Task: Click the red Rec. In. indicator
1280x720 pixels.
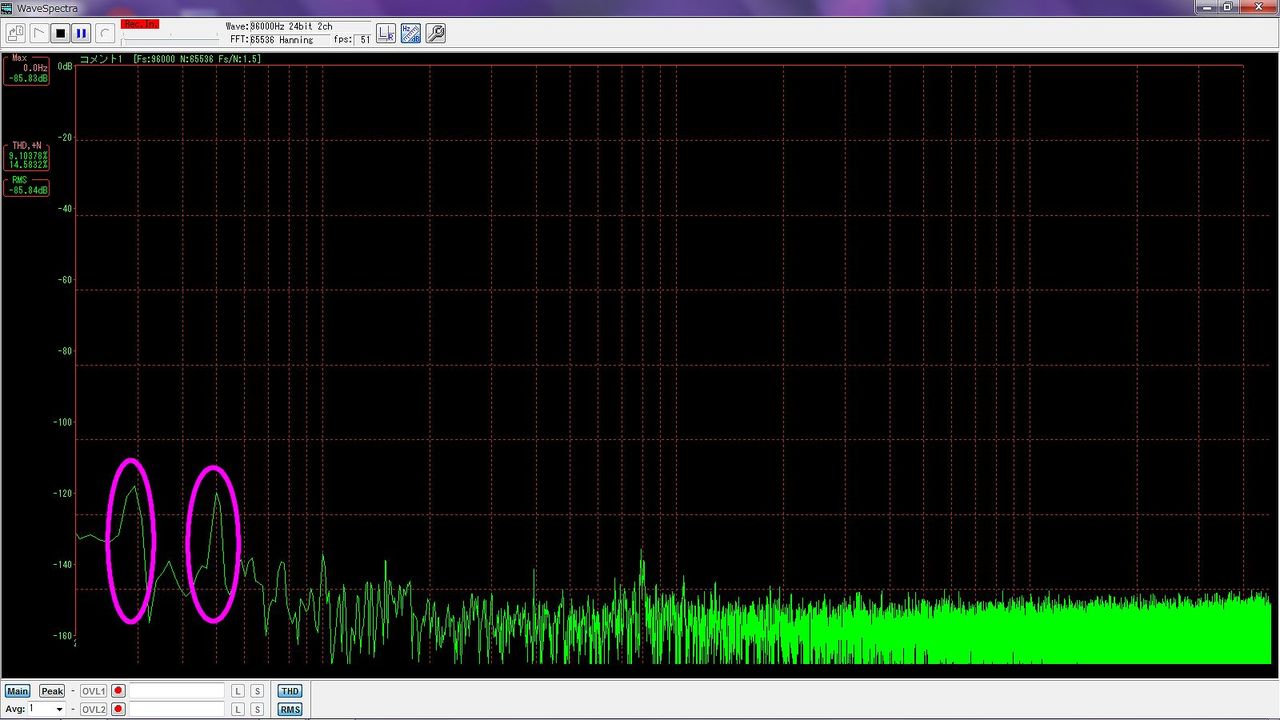Action: click(x=139, y=23)
